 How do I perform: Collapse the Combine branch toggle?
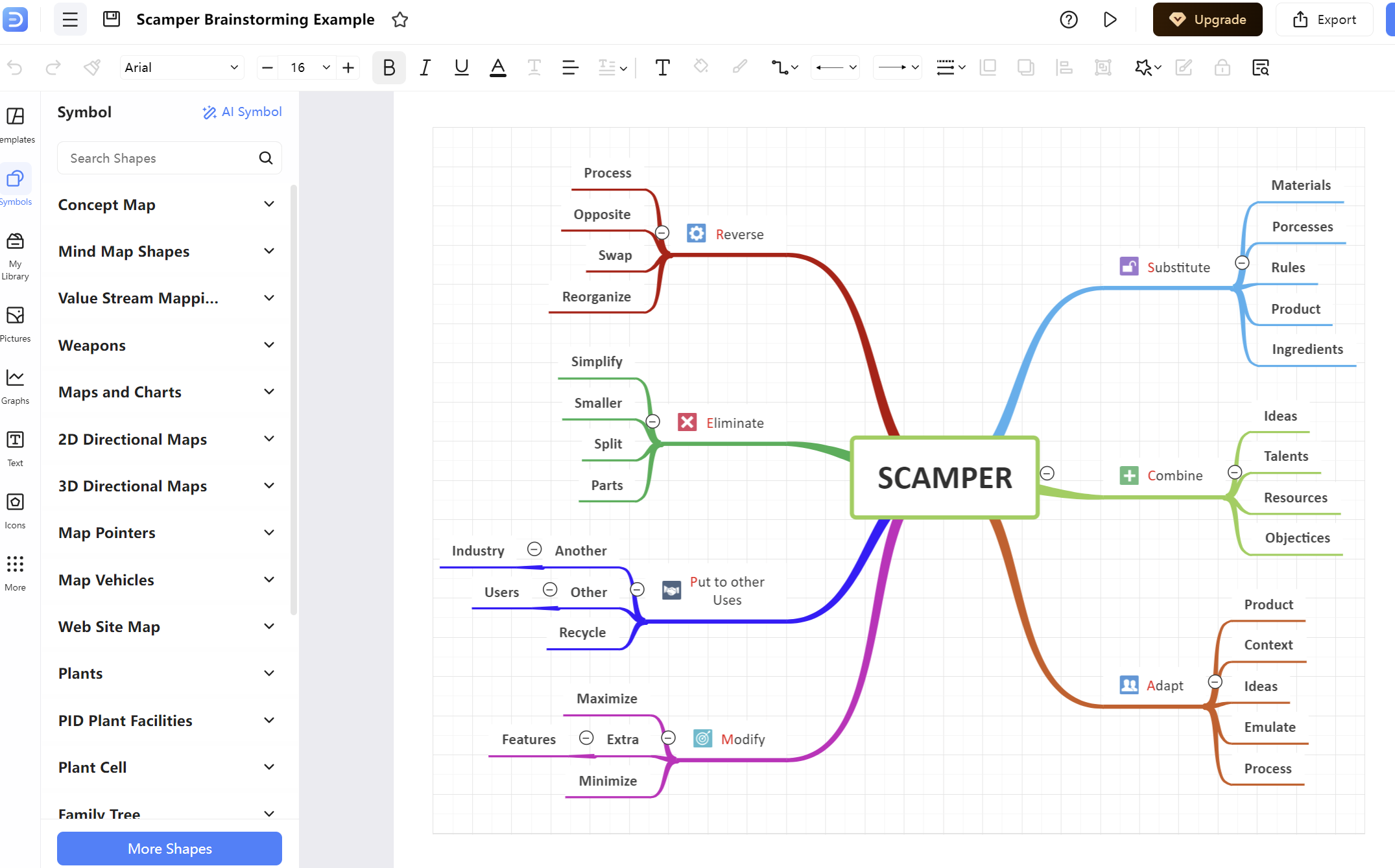pyautogui.click(x=1235, y=472)
